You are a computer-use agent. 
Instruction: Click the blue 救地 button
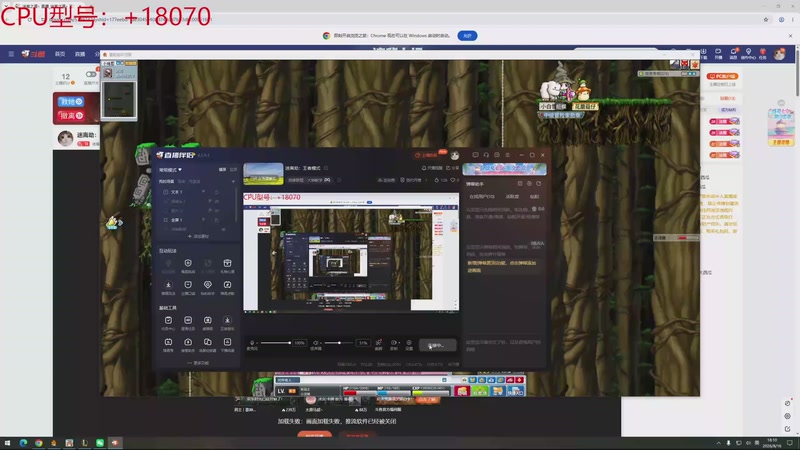[71, 102]
